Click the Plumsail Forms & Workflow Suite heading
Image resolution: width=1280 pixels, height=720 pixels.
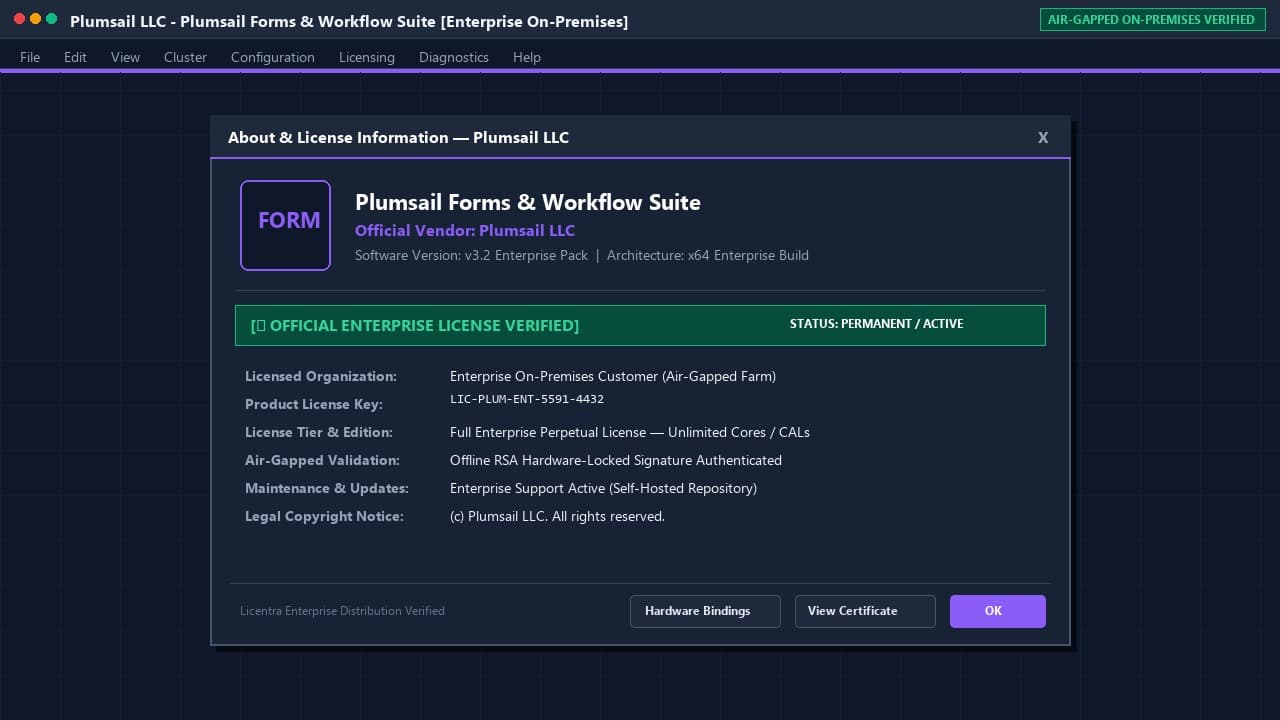[x=528, y=202]
